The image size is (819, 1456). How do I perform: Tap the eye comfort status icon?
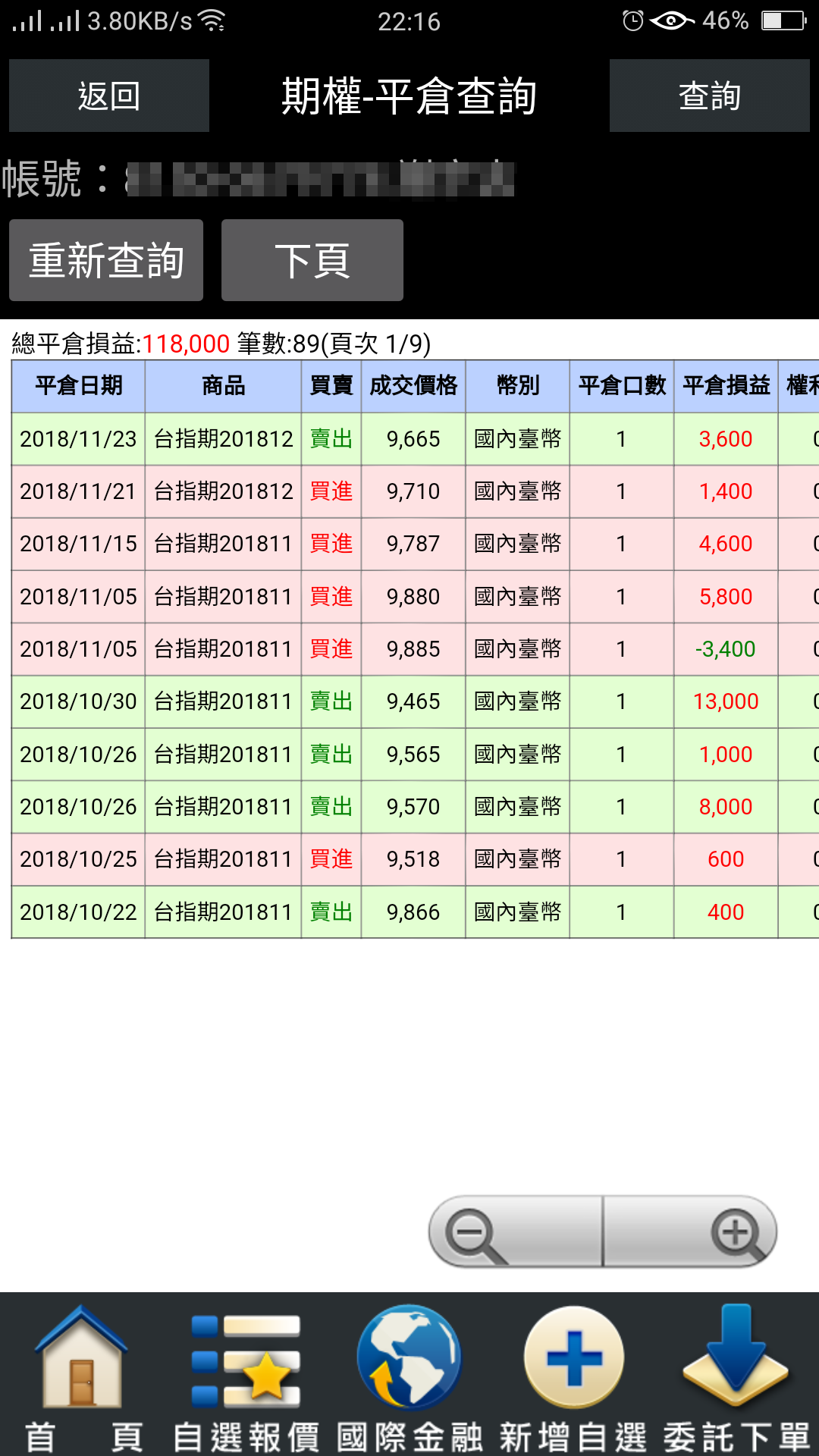click(672, 20)
